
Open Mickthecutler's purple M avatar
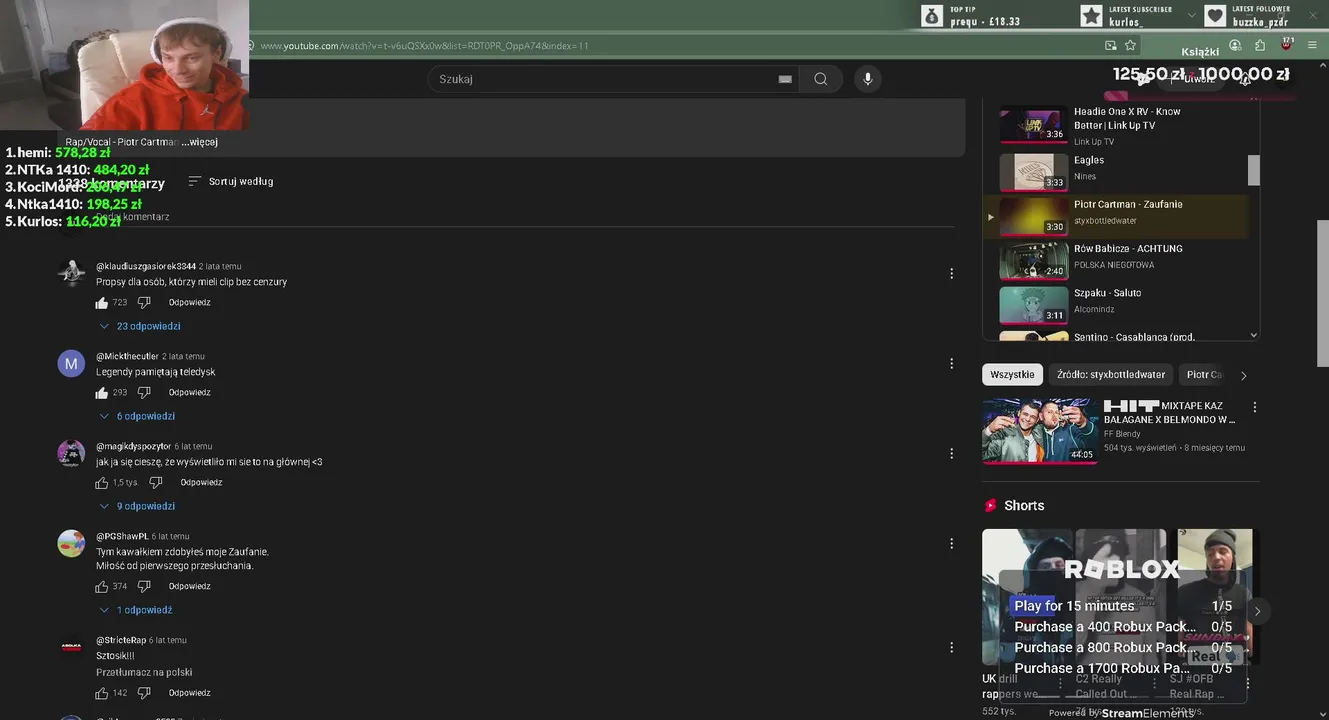(71, 363)
